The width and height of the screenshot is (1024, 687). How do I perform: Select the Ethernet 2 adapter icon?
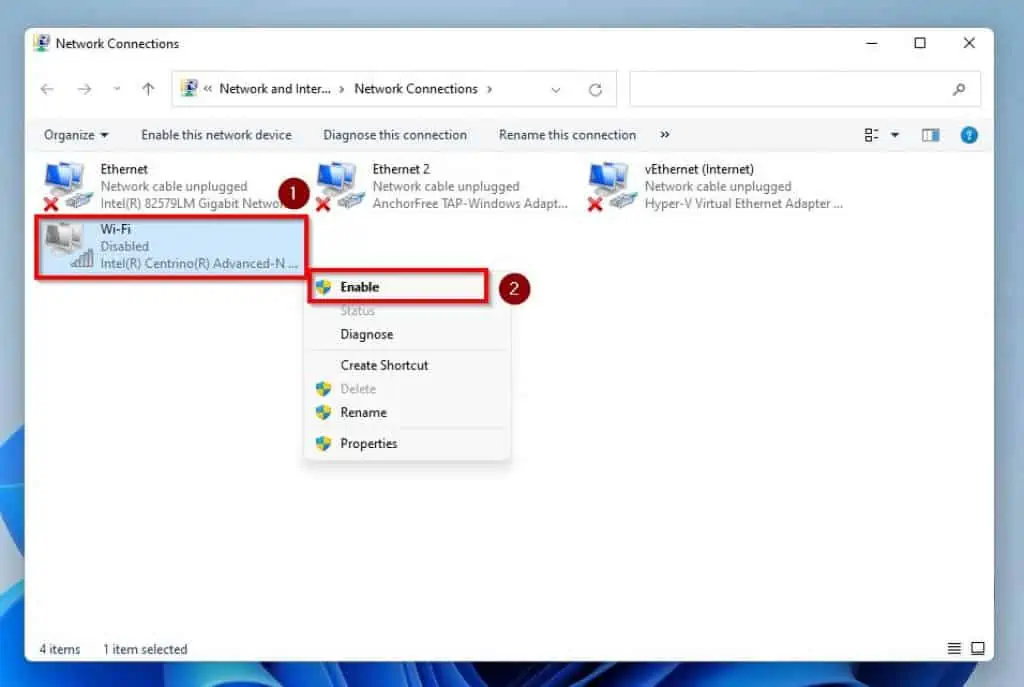(x=337, y=180)
